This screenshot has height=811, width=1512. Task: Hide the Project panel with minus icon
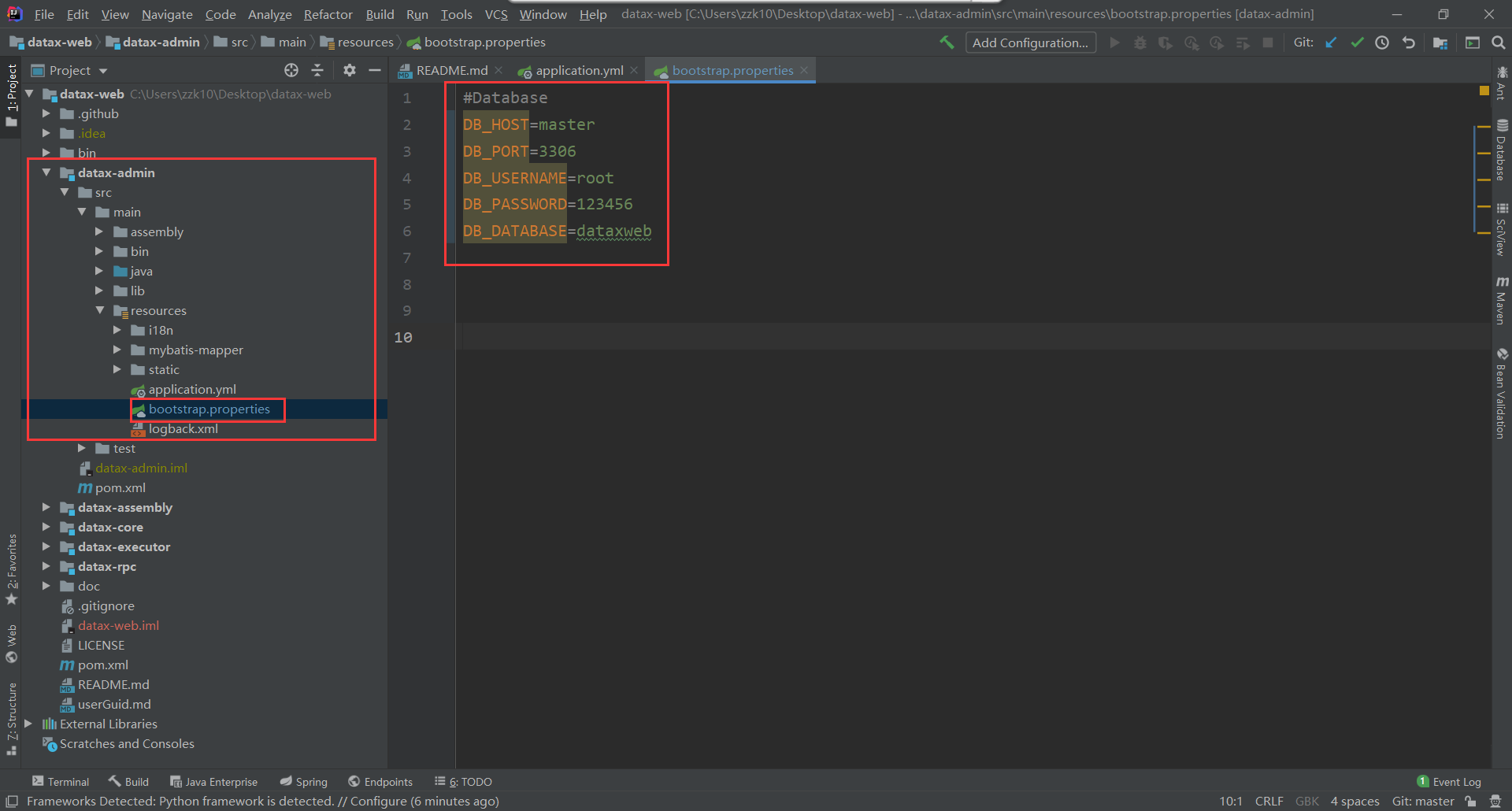(x=375, y=70)
